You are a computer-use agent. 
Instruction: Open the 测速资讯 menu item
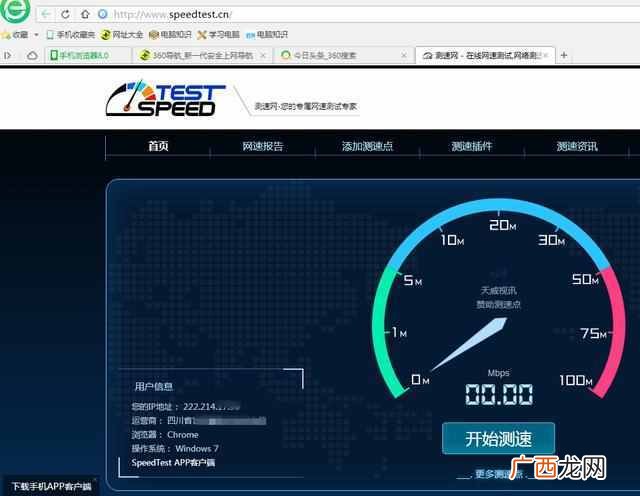(x=577, y=146)
